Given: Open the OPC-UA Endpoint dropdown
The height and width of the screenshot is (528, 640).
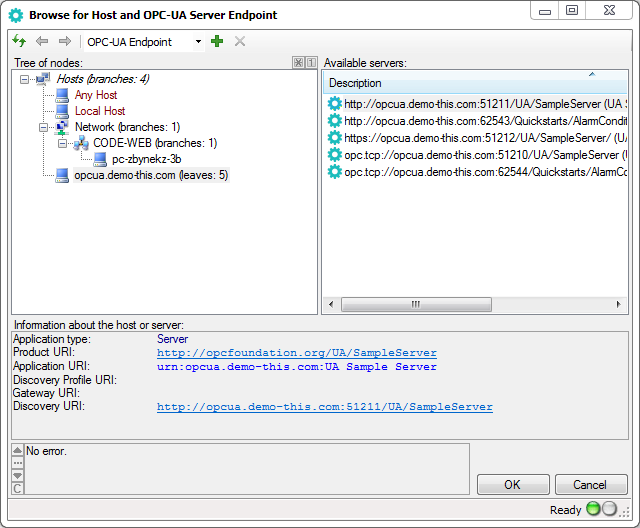Looking at the screenshot, I should coord(198,42).
